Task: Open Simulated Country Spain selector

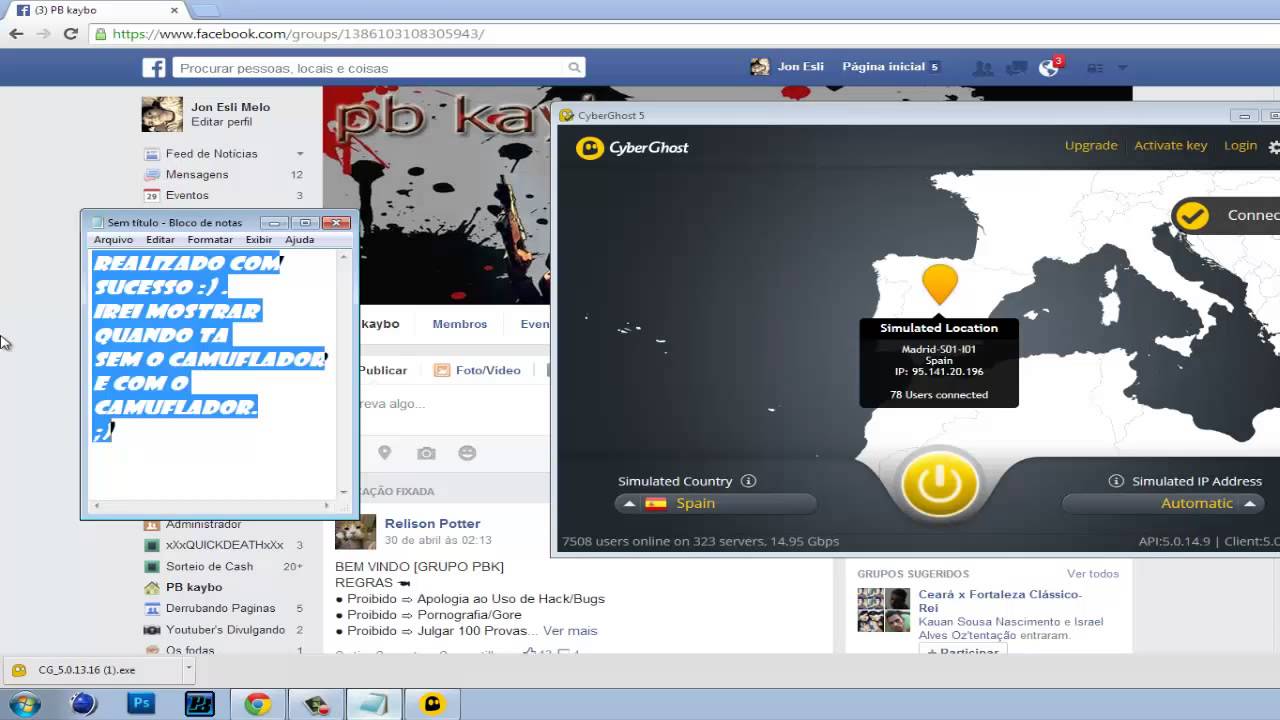Action: coord(716,504)
